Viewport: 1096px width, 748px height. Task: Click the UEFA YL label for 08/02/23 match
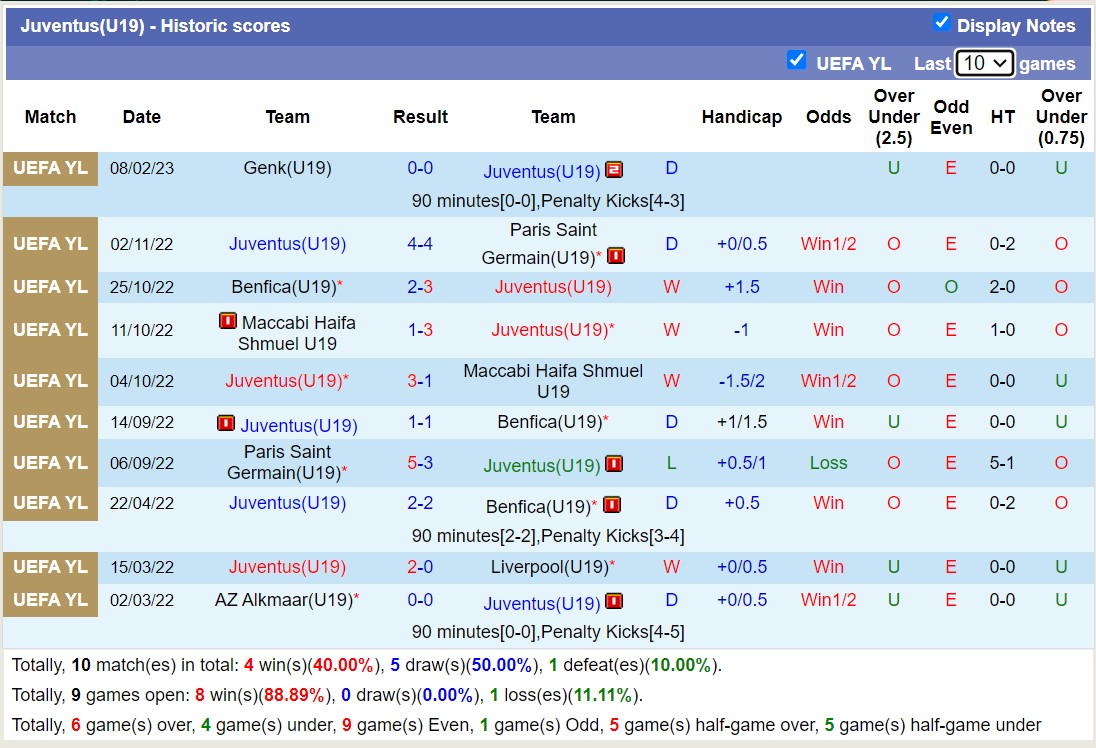click(x=50, y=168)
